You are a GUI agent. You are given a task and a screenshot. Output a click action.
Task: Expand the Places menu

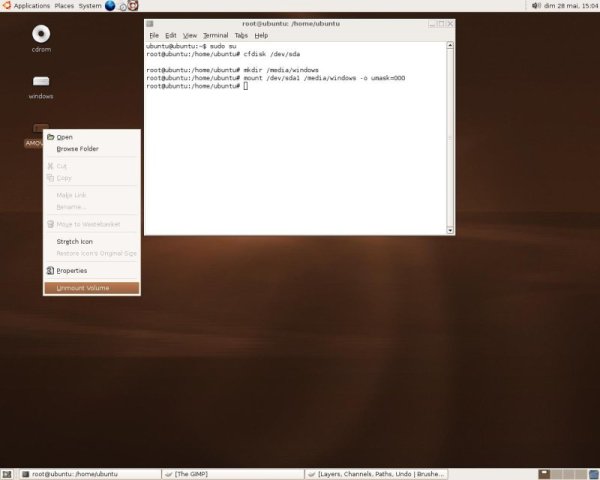pos(64,6)
